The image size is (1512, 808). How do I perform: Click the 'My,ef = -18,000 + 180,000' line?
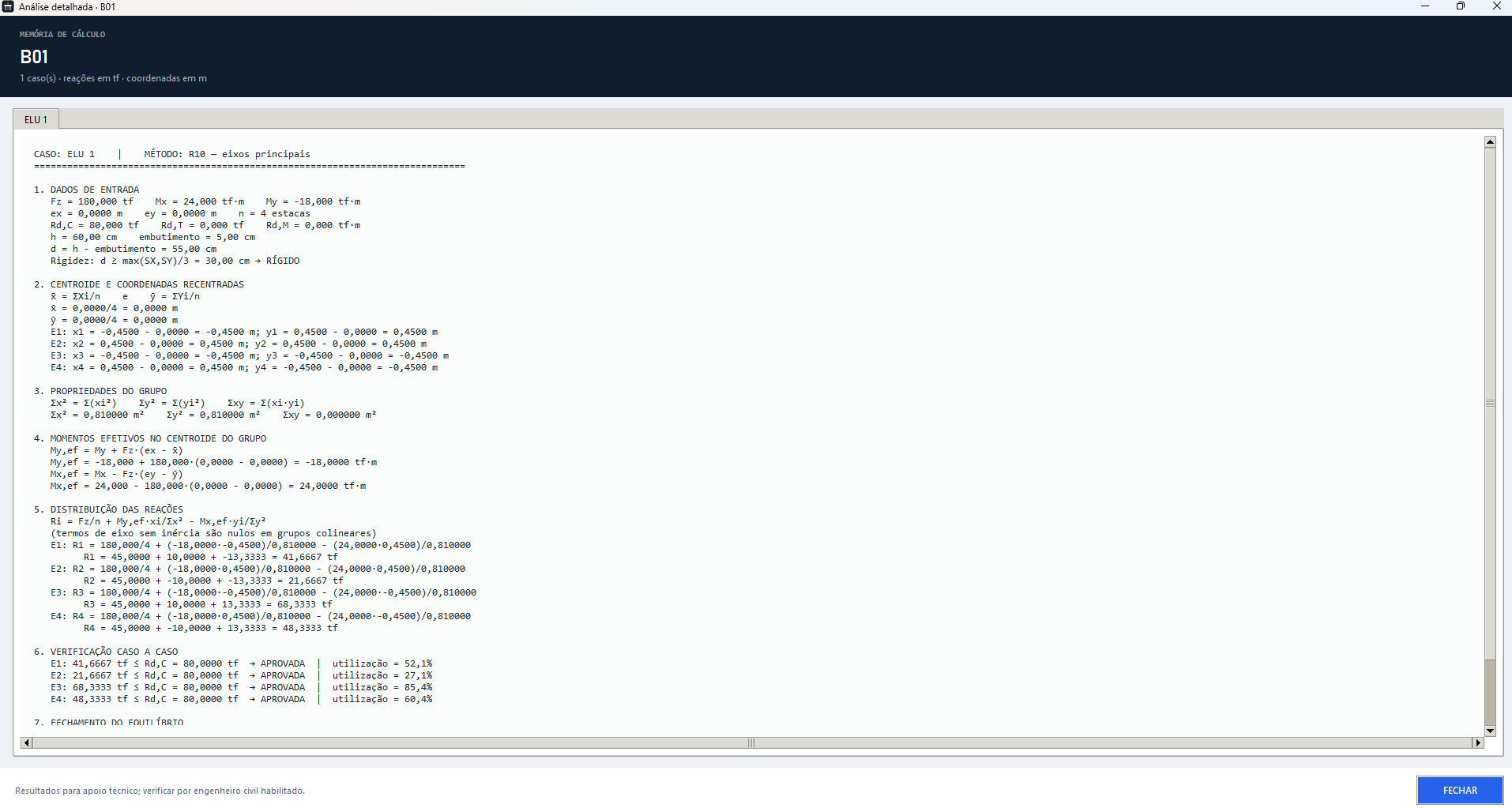(214, 462)
